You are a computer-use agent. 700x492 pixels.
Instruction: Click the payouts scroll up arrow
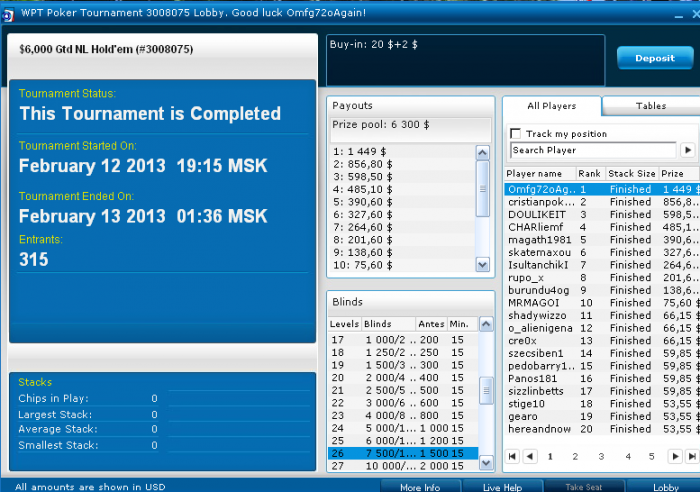[483, 153]
